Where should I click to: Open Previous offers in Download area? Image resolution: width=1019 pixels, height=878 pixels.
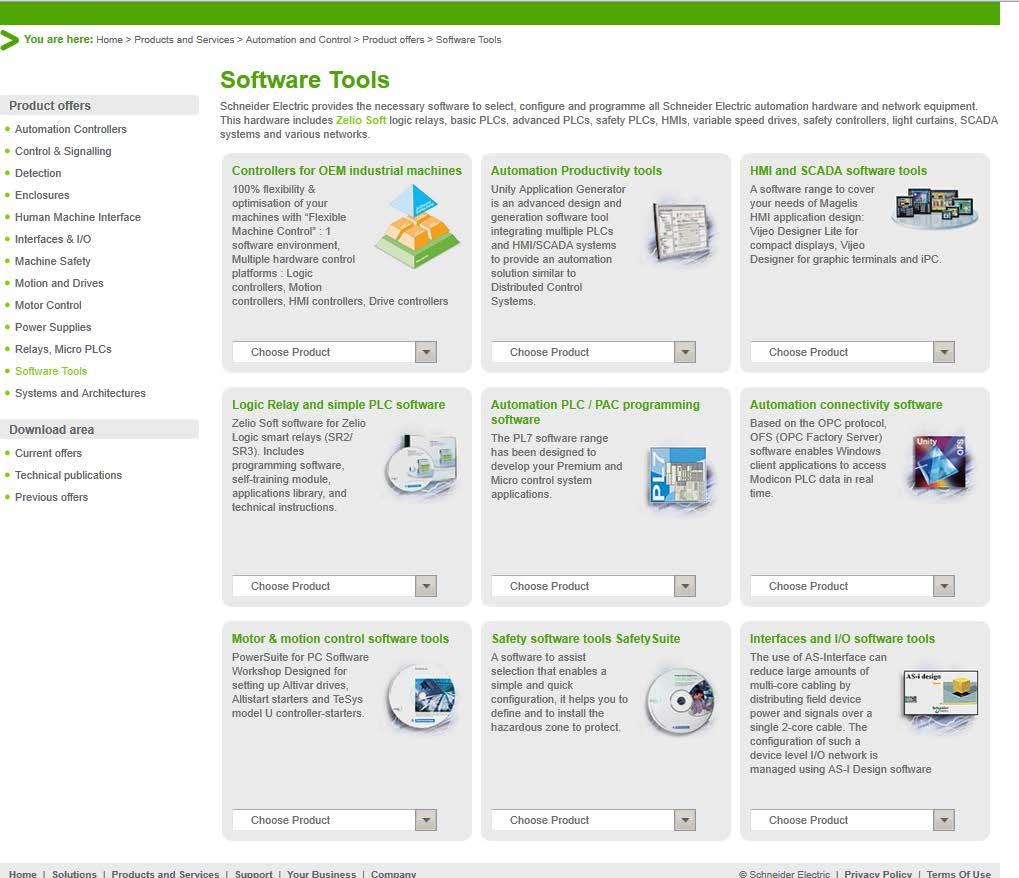[51, 498]
